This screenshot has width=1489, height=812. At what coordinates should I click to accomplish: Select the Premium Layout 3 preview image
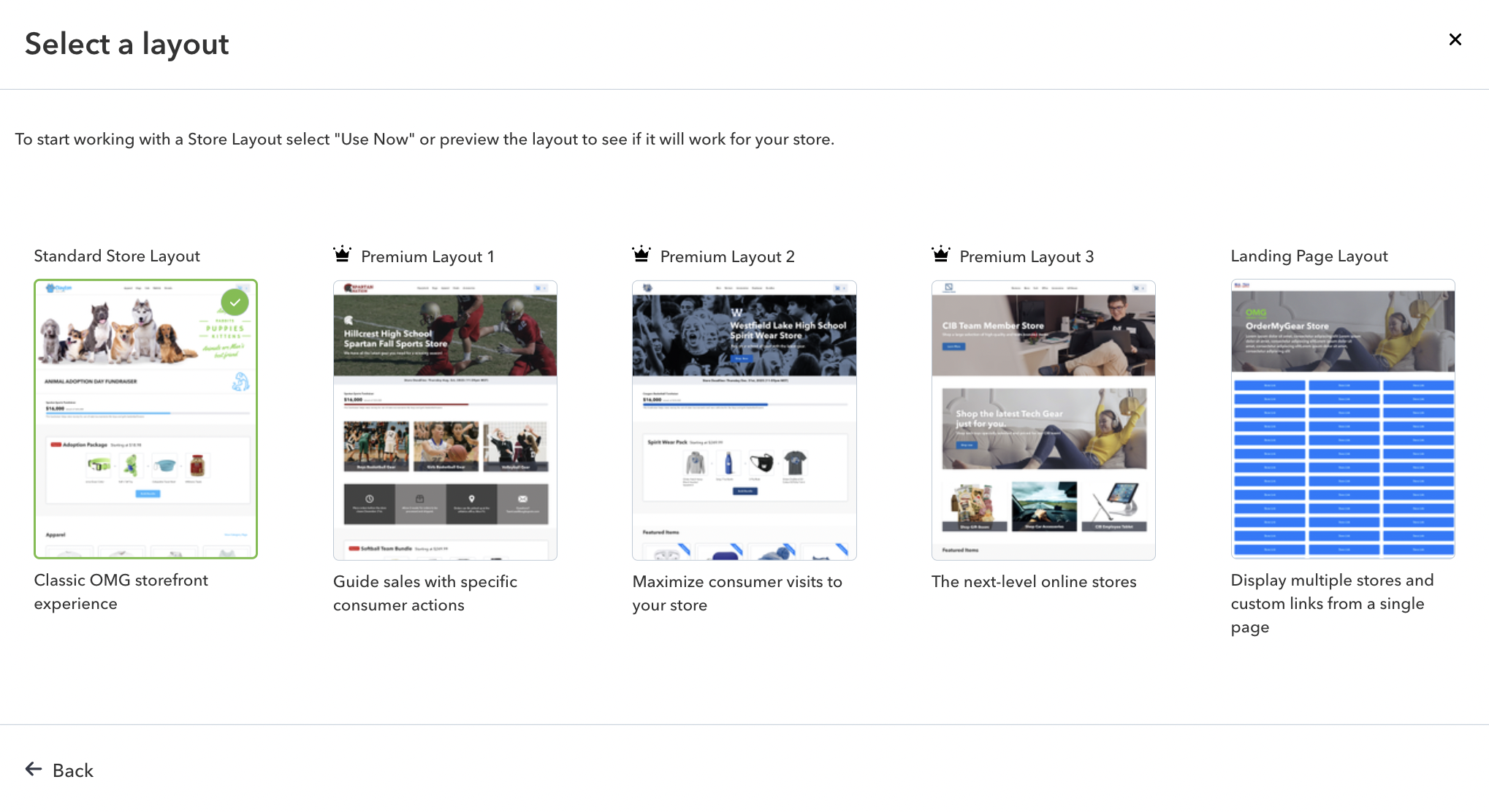1043,421
